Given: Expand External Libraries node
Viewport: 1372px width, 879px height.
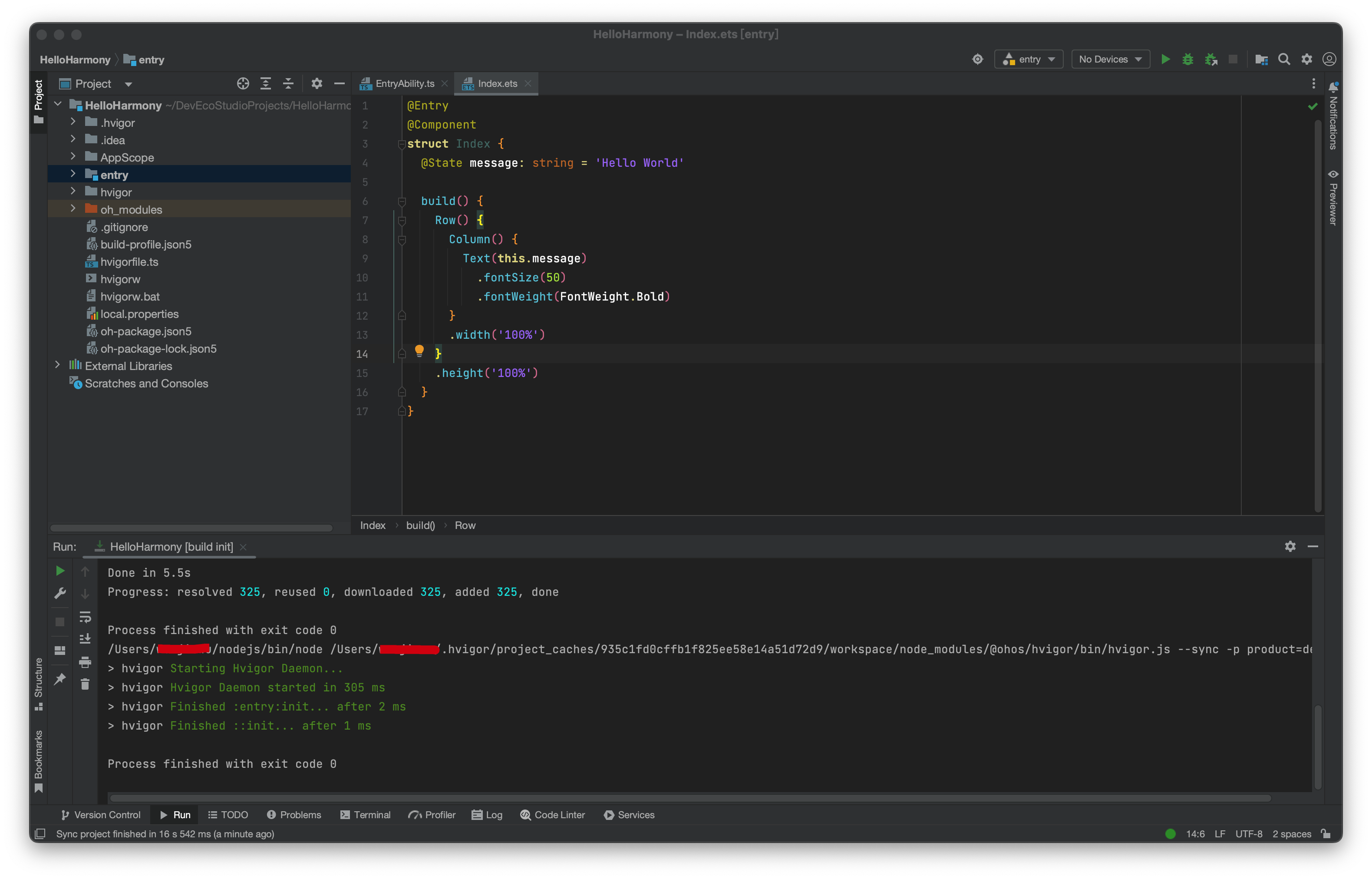Looking at the screenshot, I should (58, 365).
